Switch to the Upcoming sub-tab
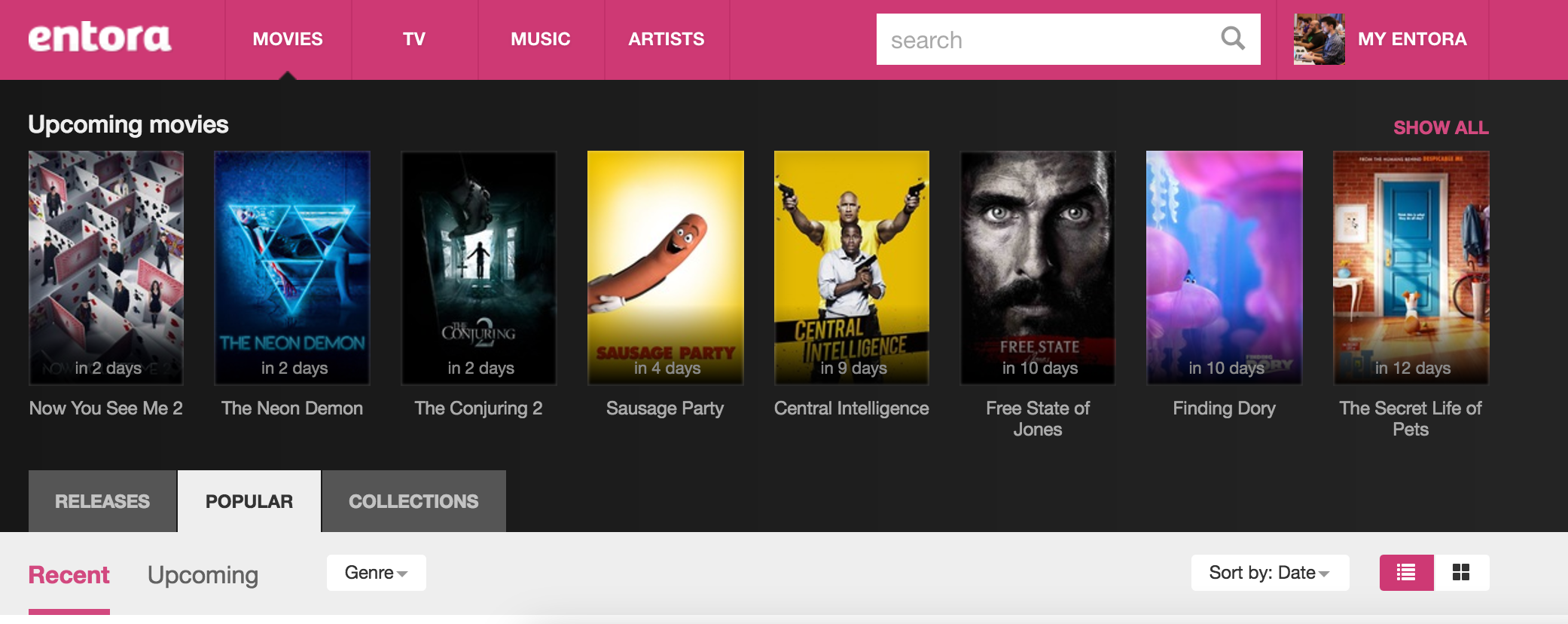Viewport: 1568px width, 624px height. (203, 575)
